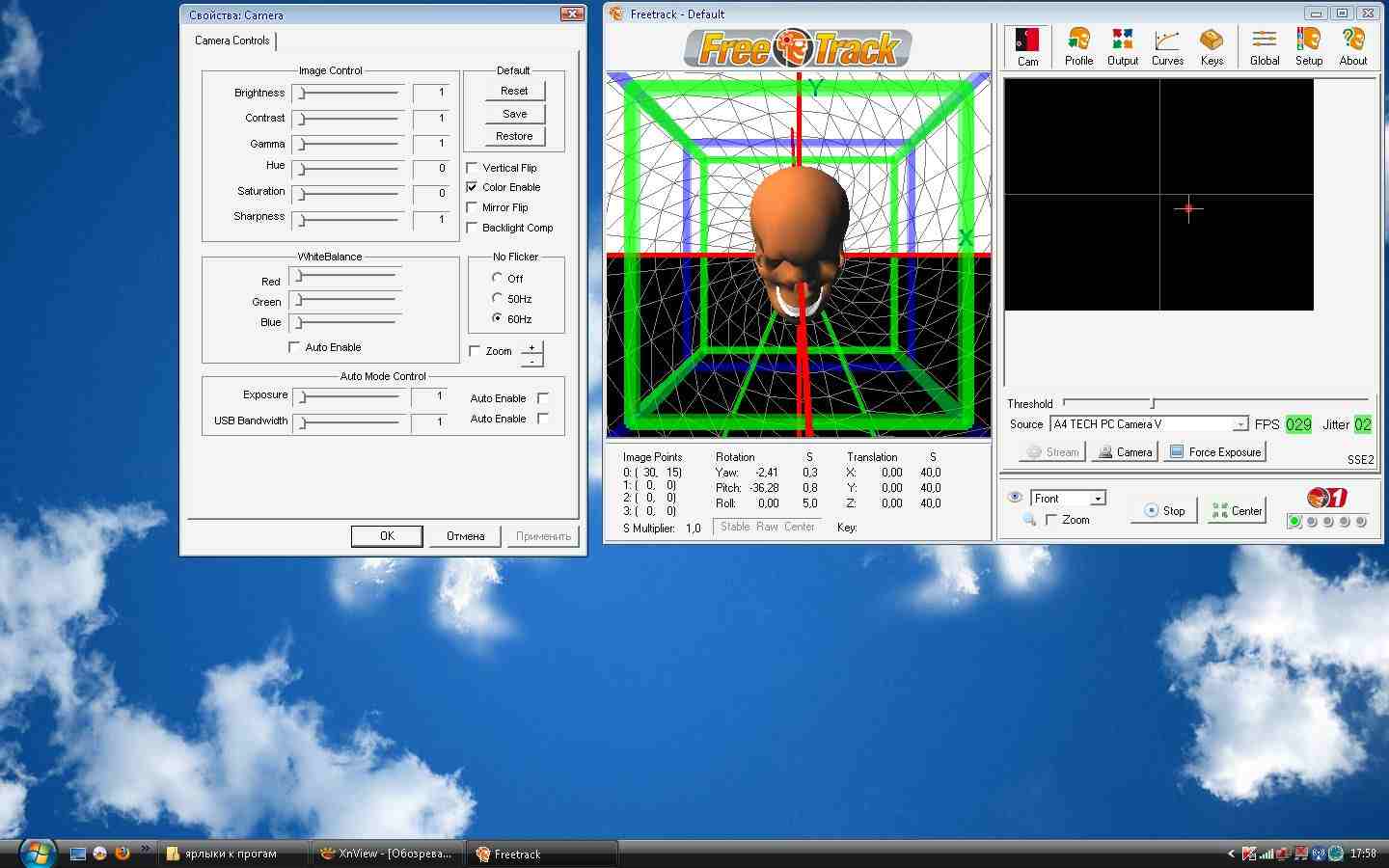Select the first green profile indicator dot
This screenshot has width=1389, height=868.
coord(1295,522)
